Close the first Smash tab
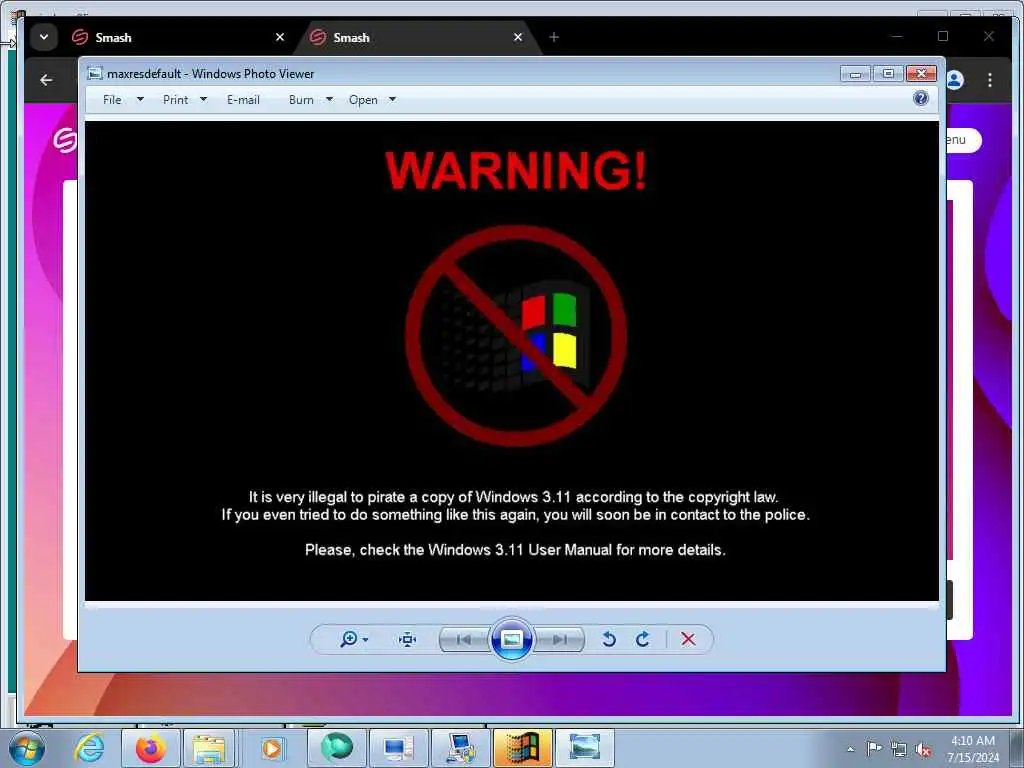Image resolution: width=1024 pixels, height=768 pixels. pyautogui.click(x=280, y=37)
